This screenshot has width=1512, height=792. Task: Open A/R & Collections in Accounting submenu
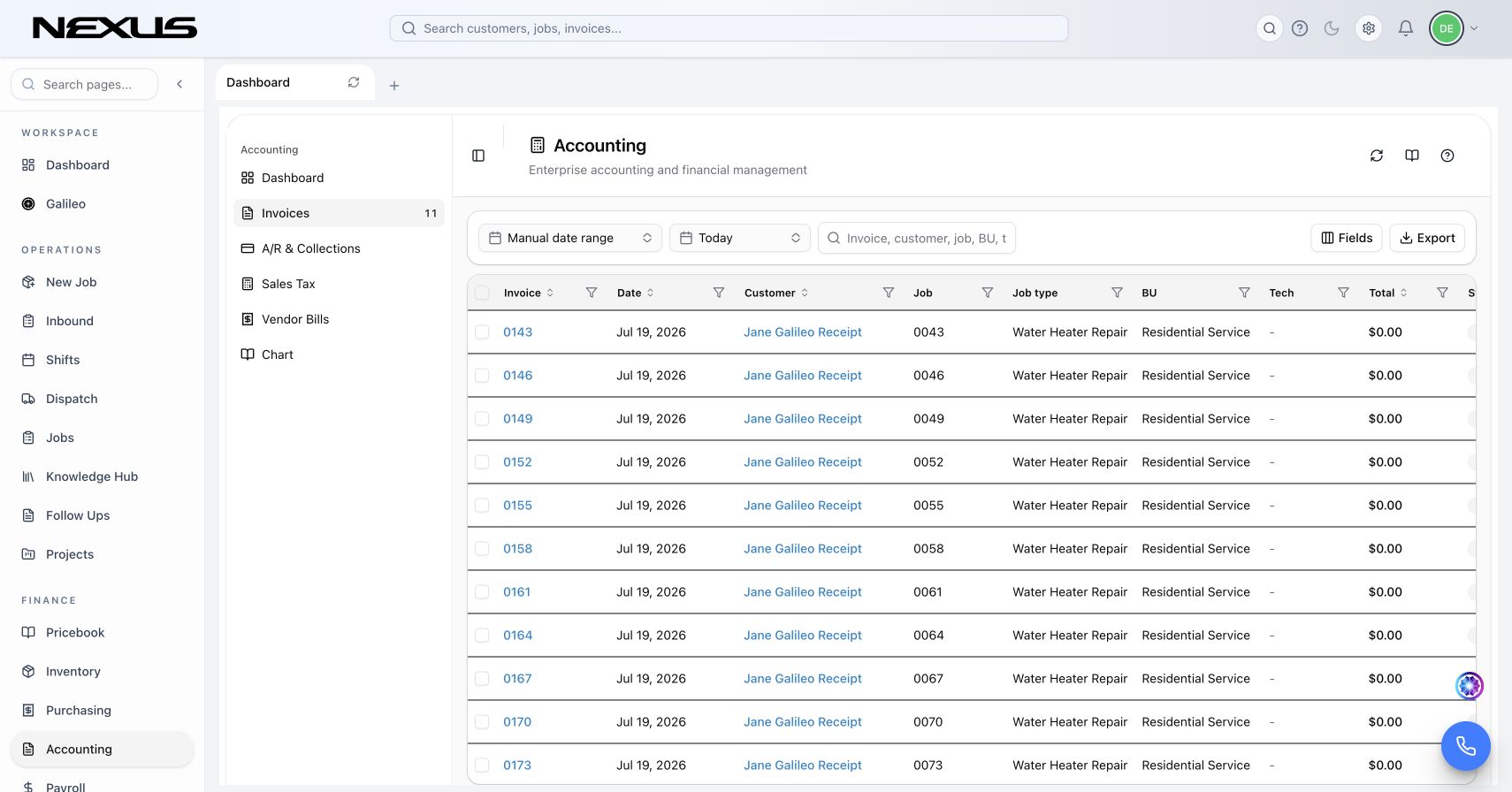tap(339, 248)
